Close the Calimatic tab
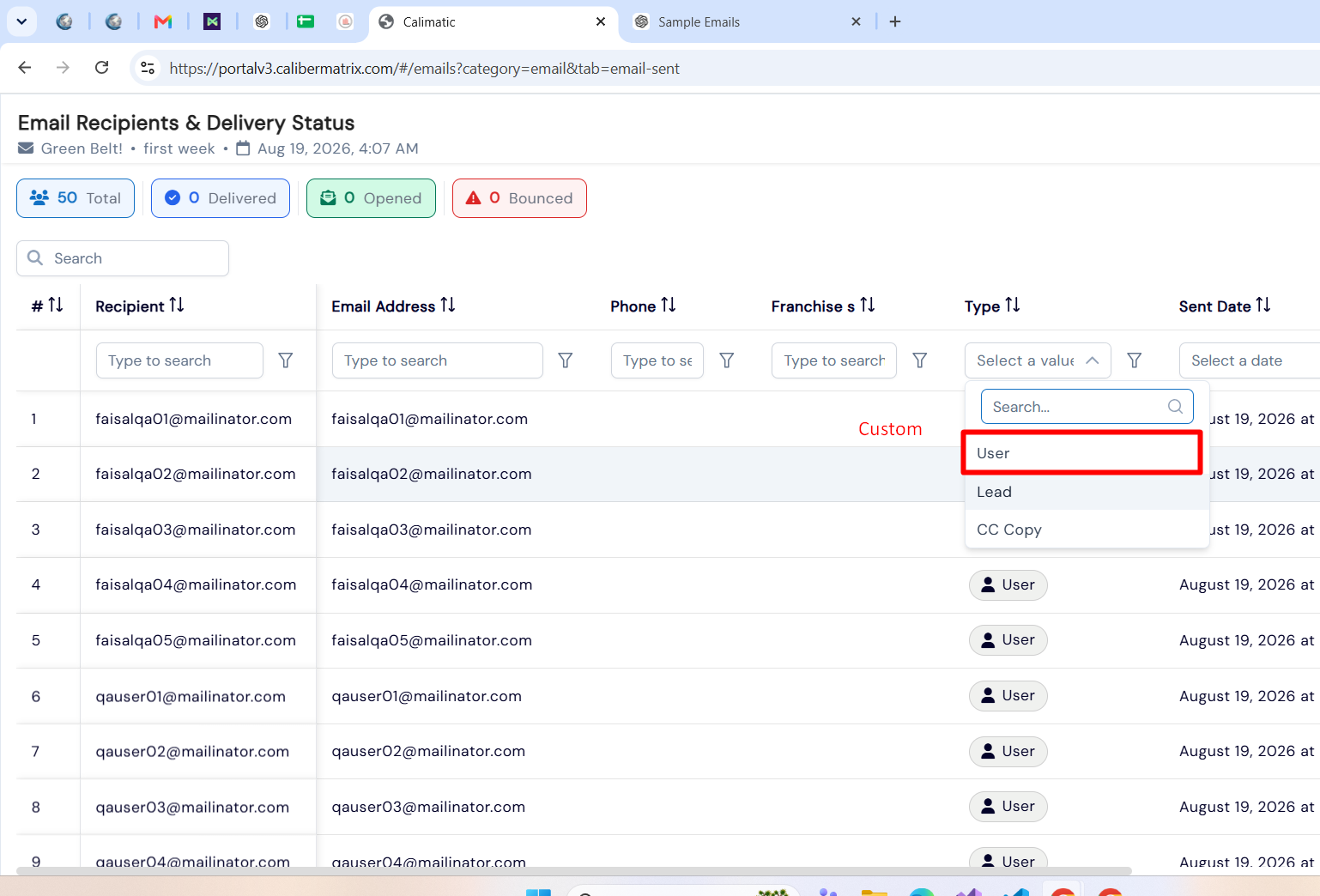This screenshot has height=896, width=1320. 601,21
